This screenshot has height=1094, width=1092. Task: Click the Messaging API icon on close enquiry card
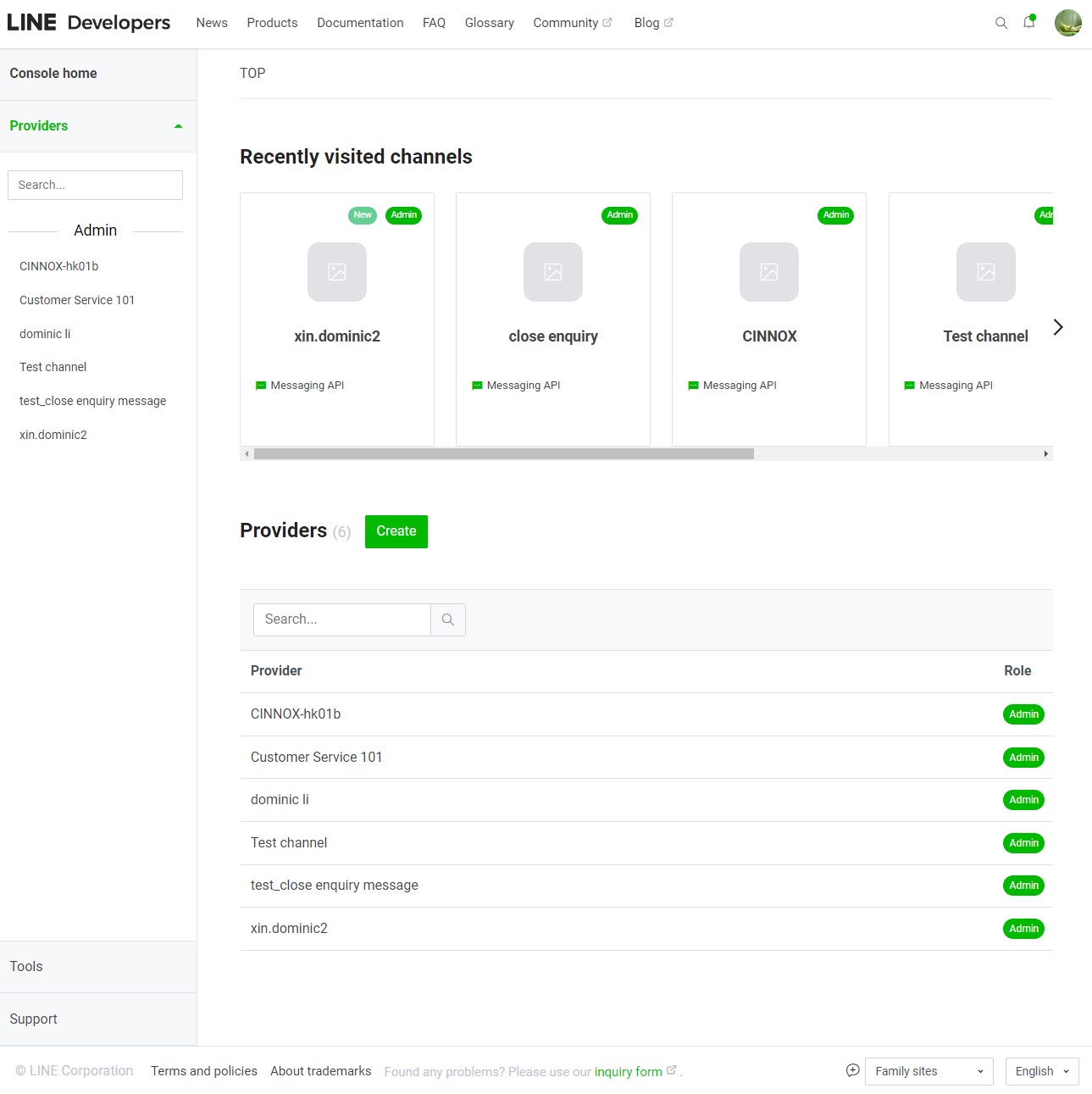(477, 386)
